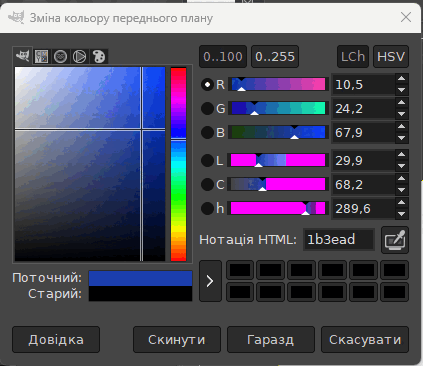Select the L channel radio button
The image size is (423, 366).
207,161
